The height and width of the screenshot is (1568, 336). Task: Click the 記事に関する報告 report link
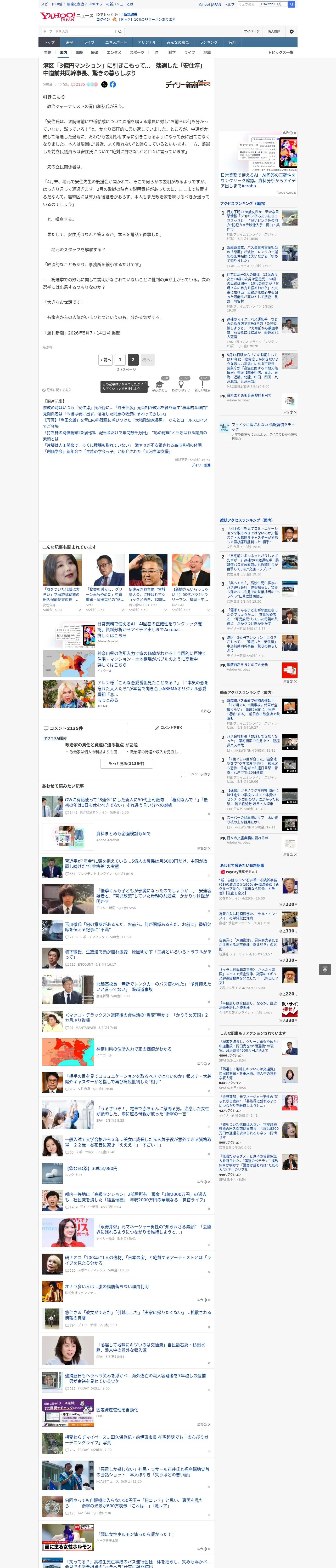(x=57, y=390)
